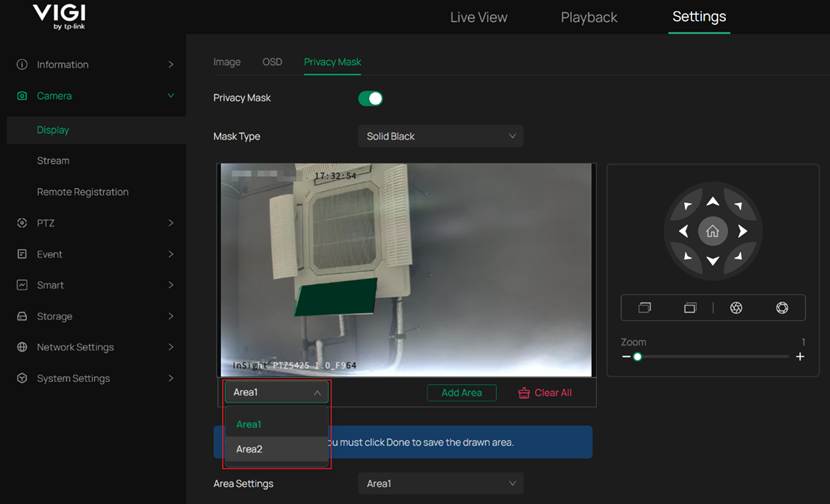830x504 pixels.
Task: Click the first focus rectangle icon
Action: [645, 308]
